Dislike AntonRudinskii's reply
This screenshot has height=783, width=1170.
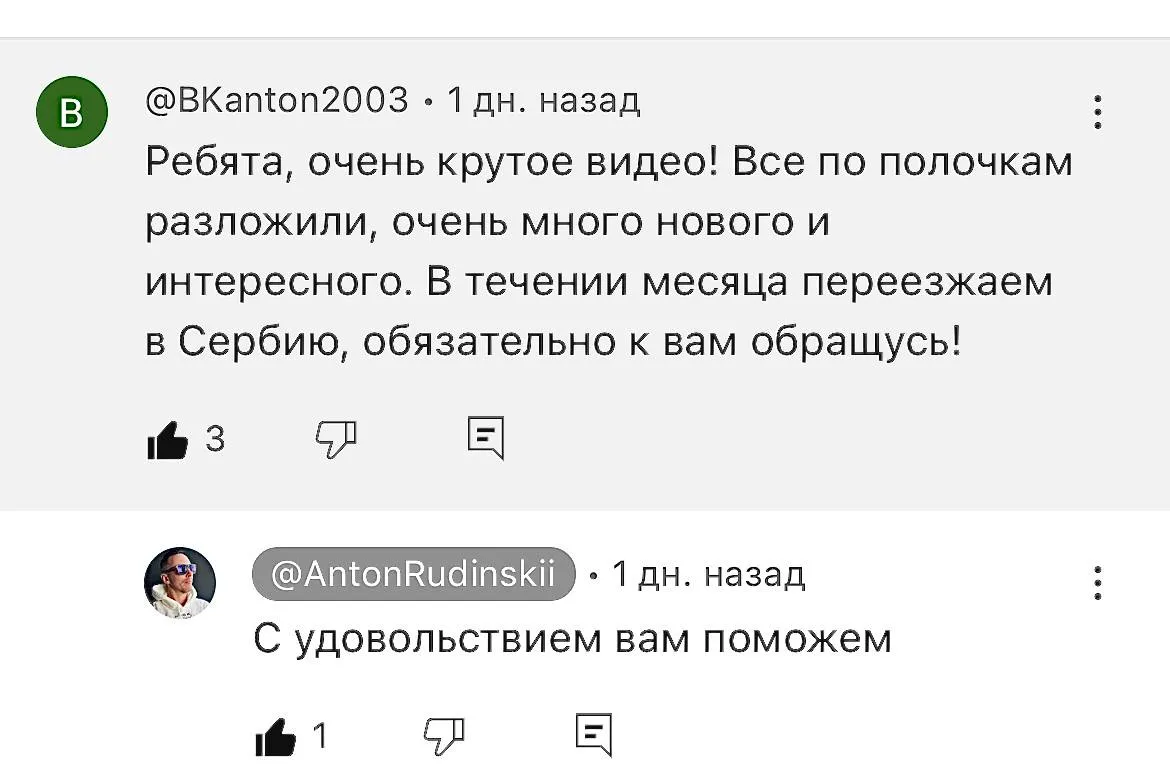(x=445, y=736)
